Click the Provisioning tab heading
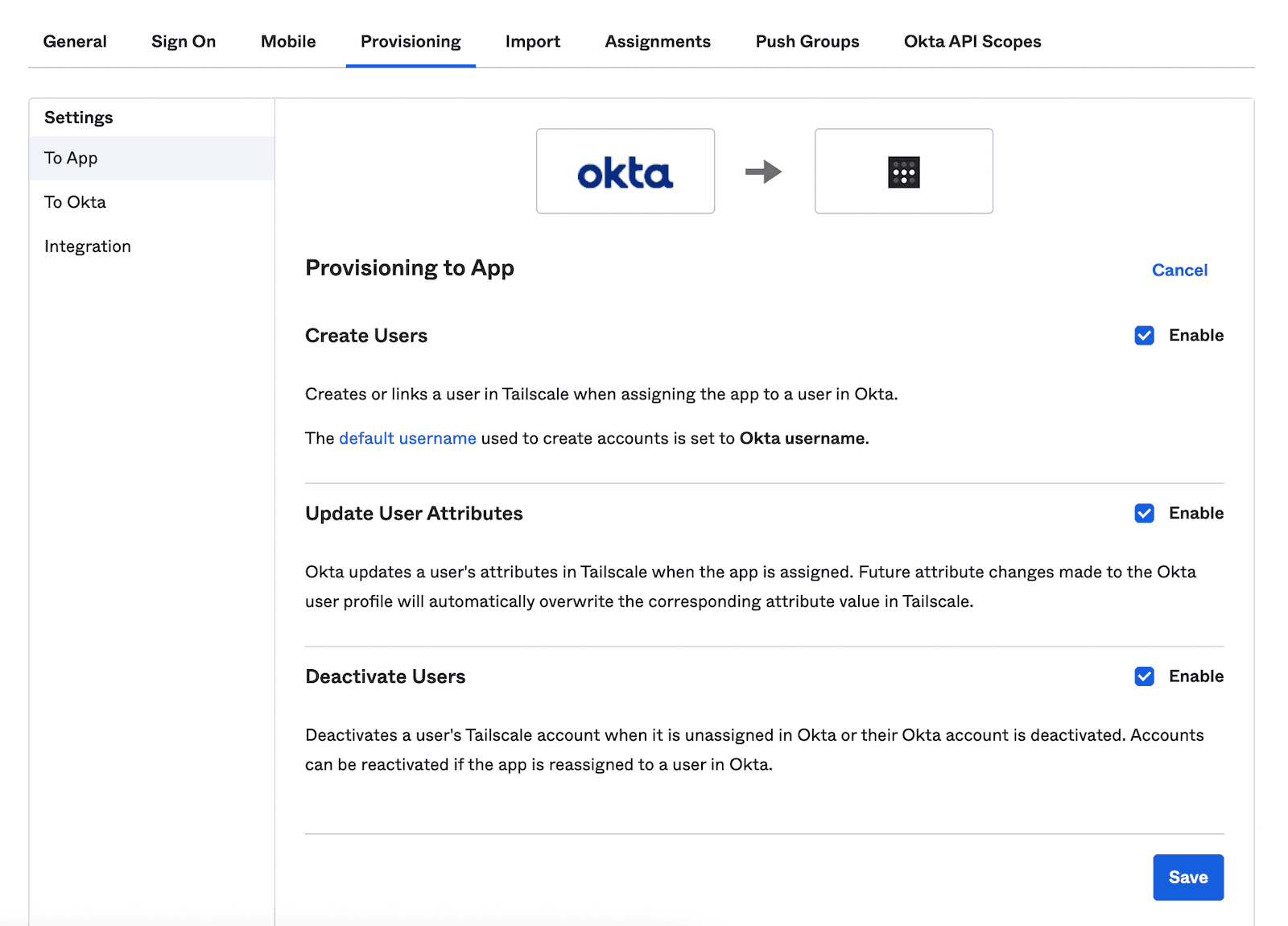 coord(410,41)
